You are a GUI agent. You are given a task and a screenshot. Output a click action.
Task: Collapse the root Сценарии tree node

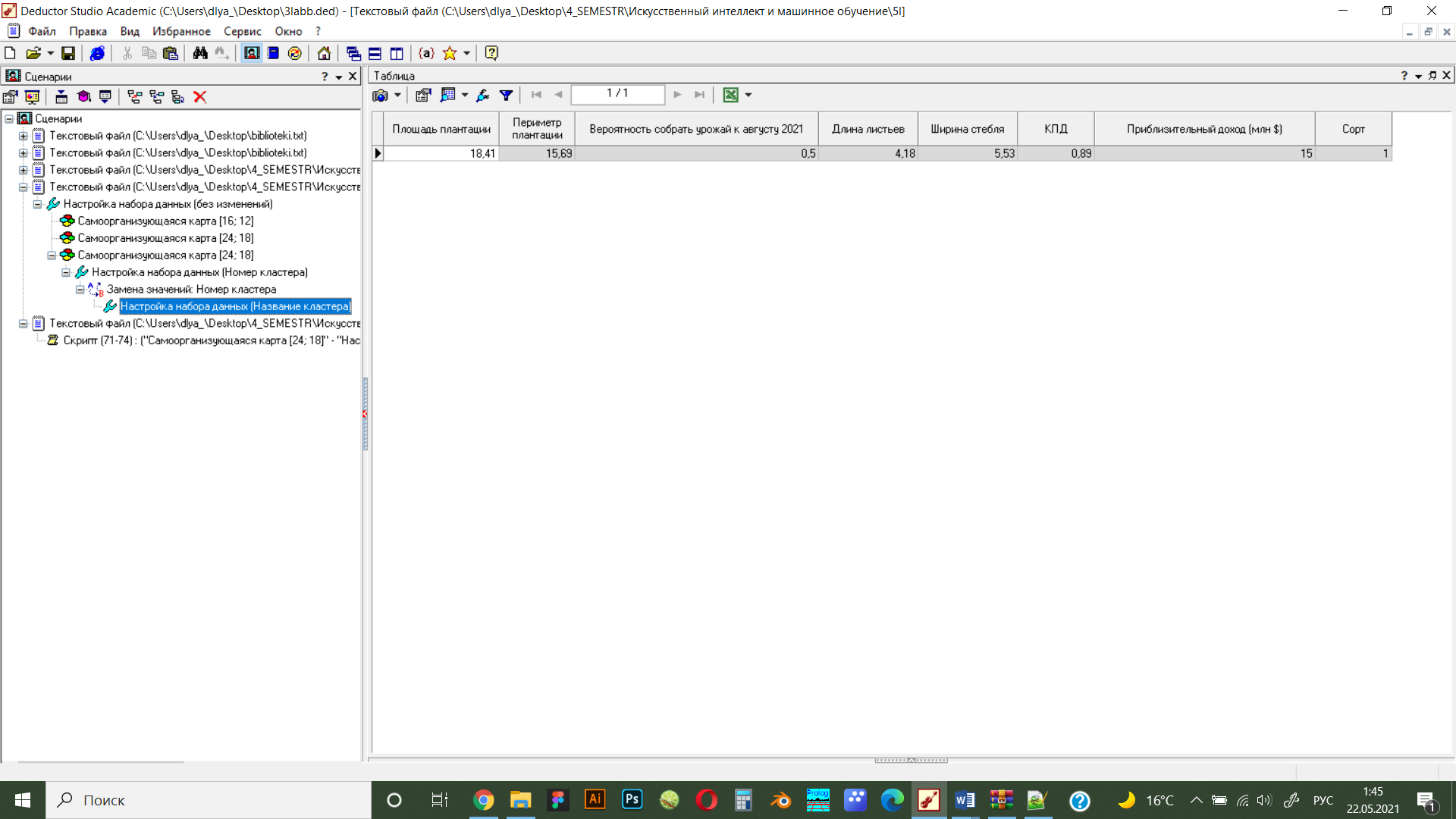(x=9, y=118)
